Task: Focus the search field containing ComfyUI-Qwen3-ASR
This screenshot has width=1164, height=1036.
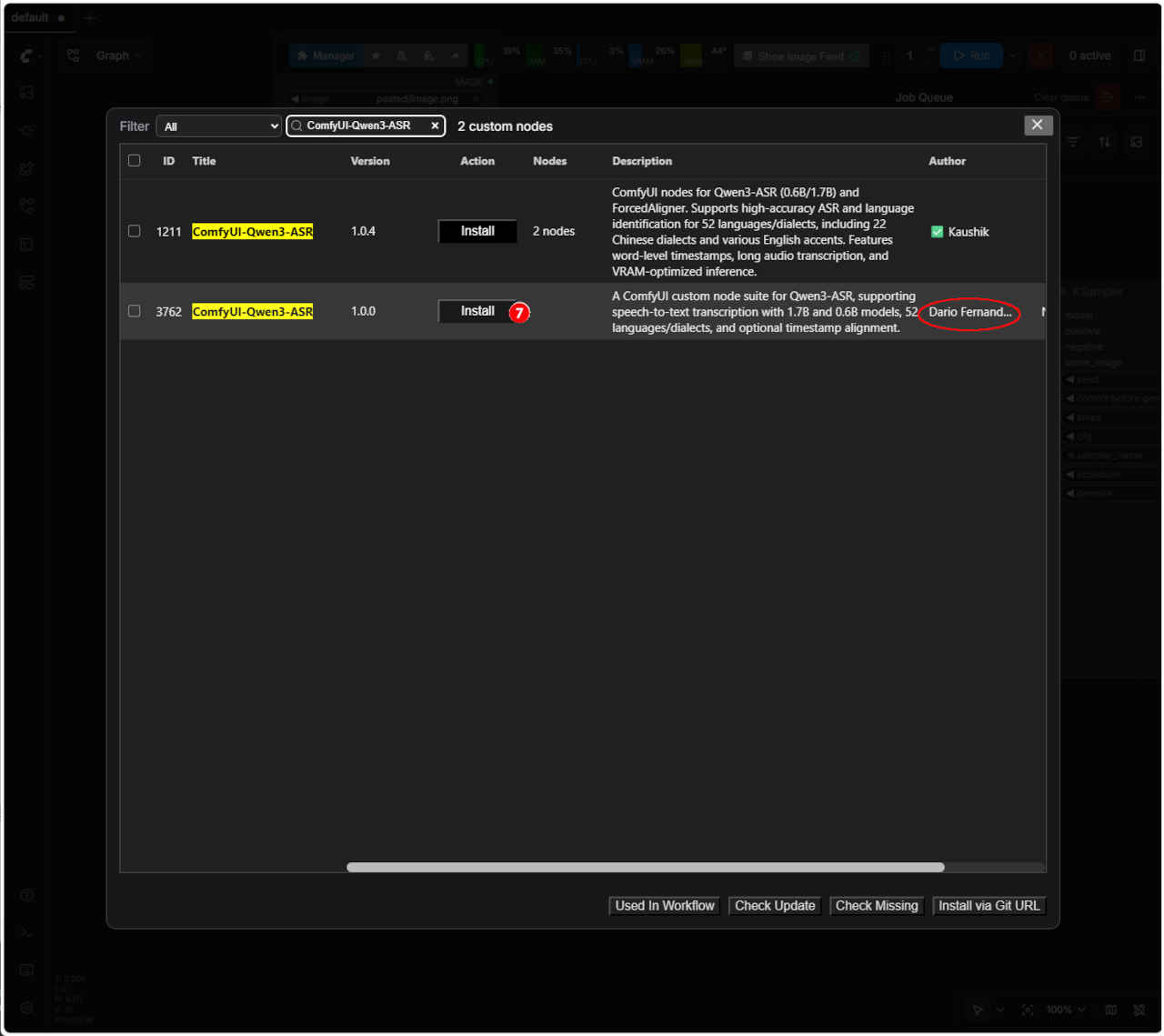Action: pyautogui.click(x=365, y=126)
